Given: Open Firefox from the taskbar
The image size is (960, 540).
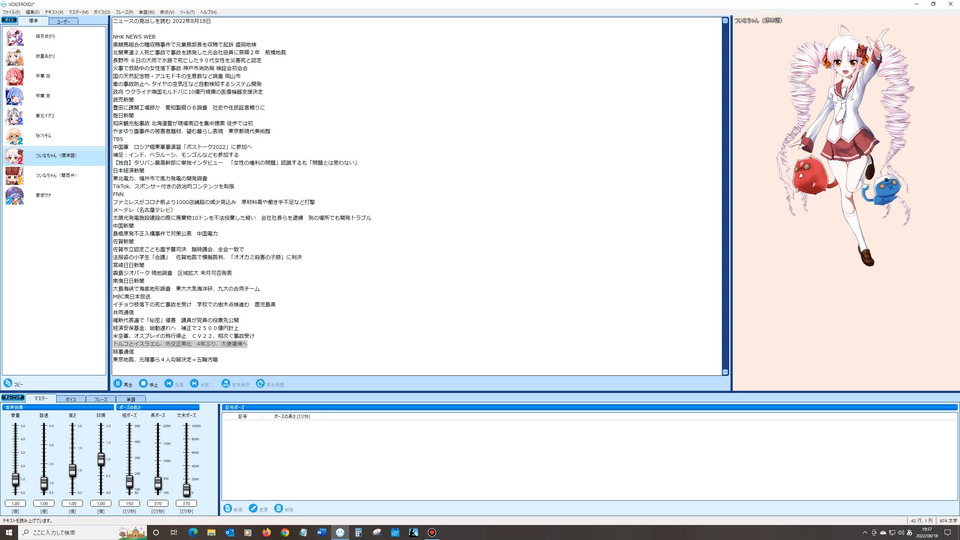Looking at the screenshot, I should [266, 533].
